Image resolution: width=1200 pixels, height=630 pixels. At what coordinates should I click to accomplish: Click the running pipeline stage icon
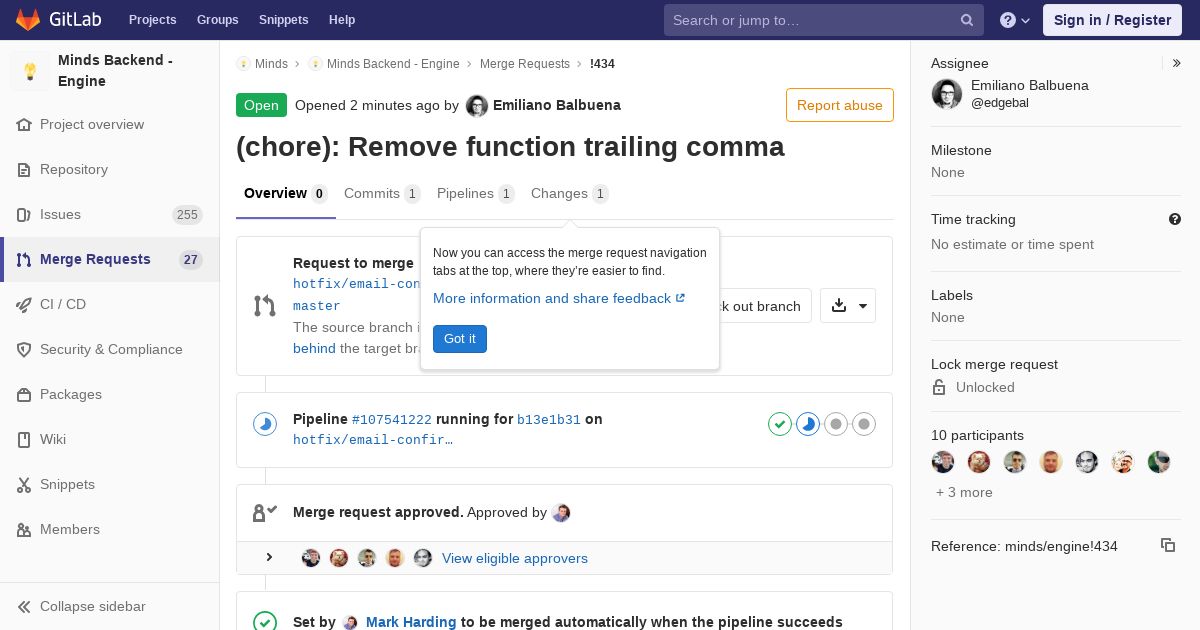pos(808,424)
